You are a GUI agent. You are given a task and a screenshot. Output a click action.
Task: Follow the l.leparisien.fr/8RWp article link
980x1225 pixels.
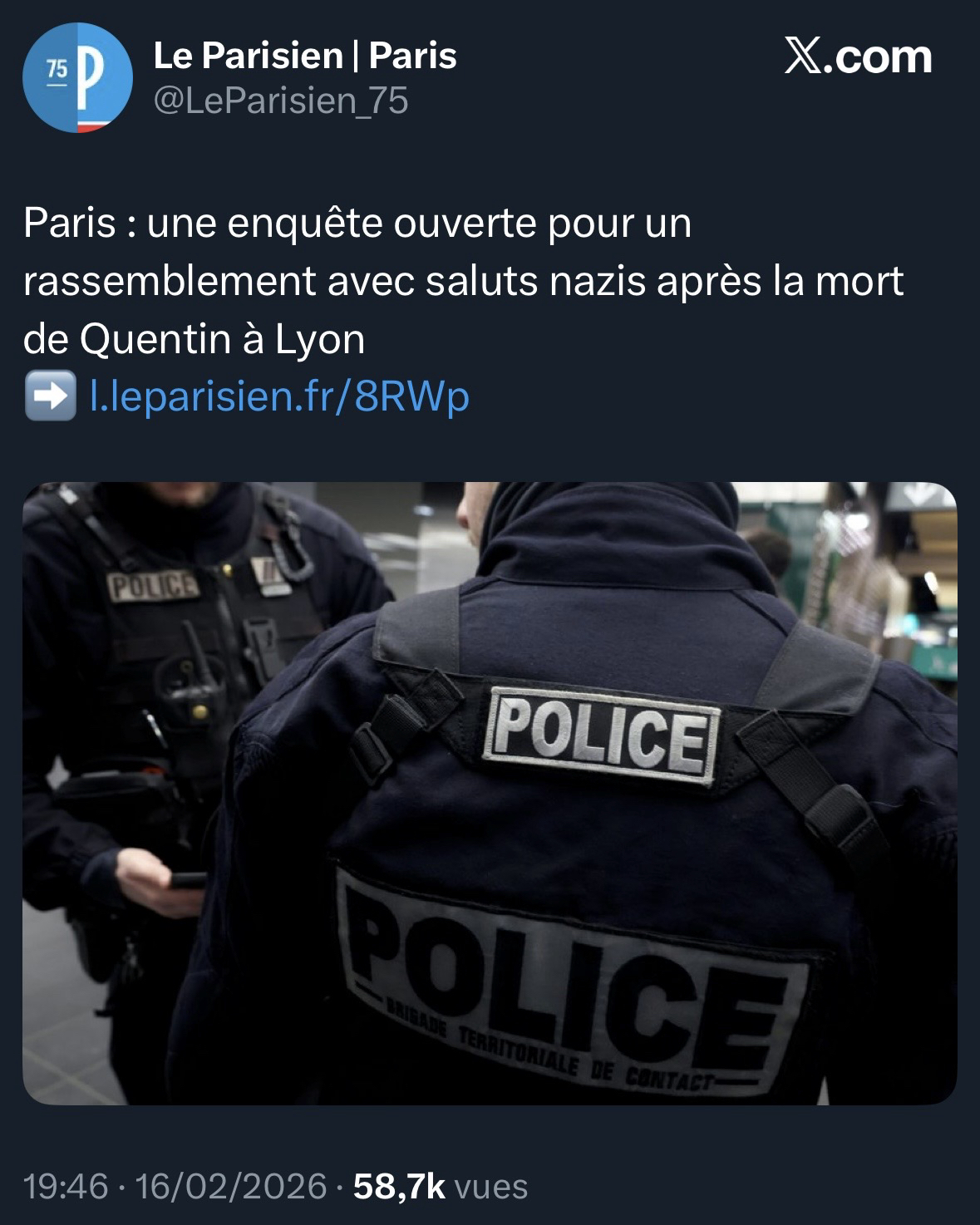279,396
